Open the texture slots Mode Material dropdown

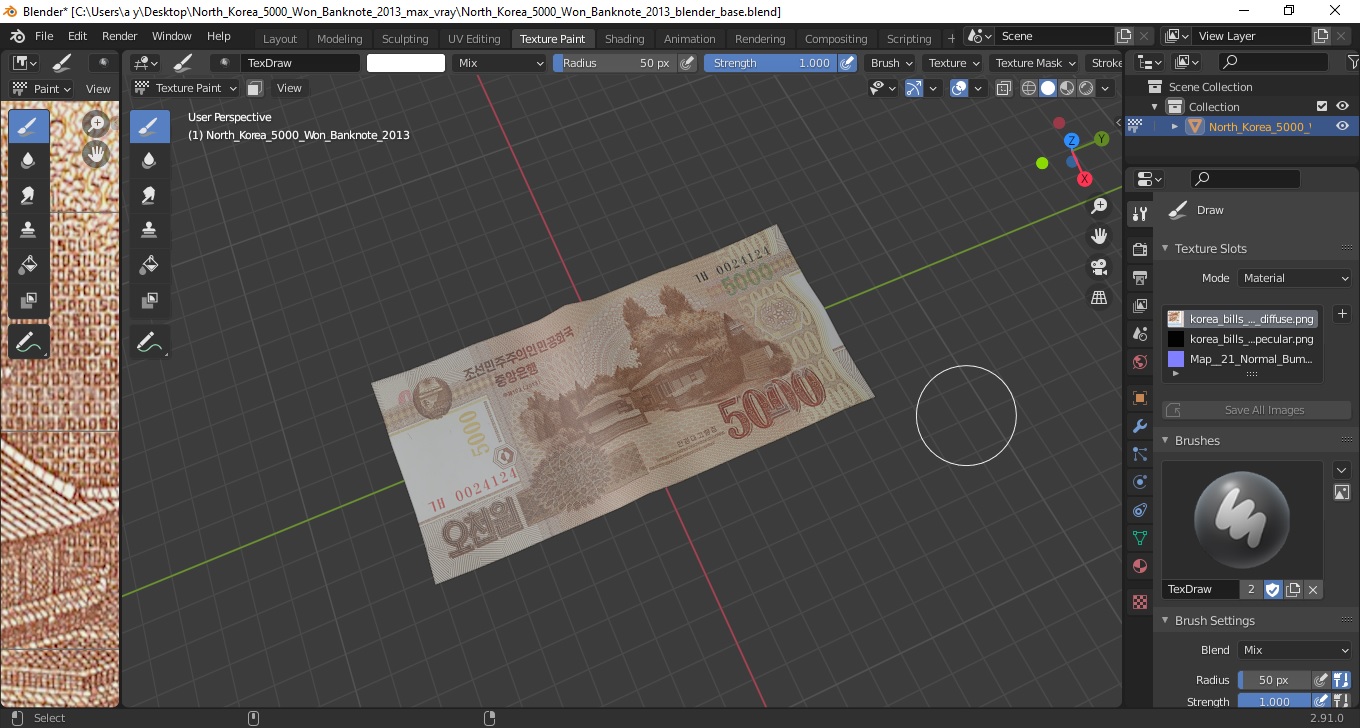click(1295, 278)
